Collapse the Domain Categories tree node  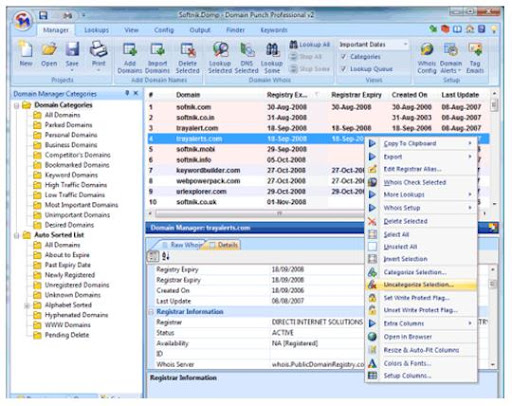(17, 106)
